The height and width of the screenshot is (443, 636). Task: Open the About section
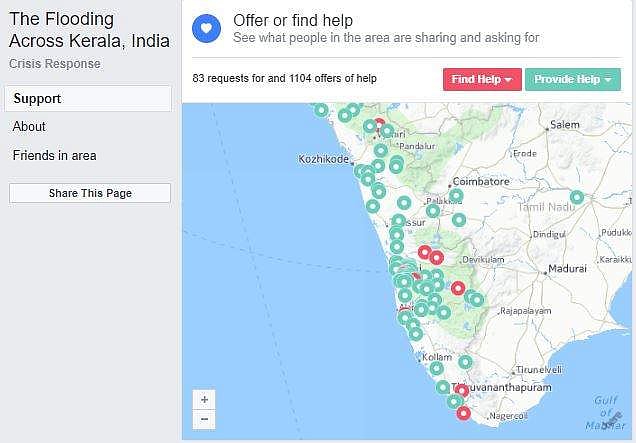[x=29, y=127]
